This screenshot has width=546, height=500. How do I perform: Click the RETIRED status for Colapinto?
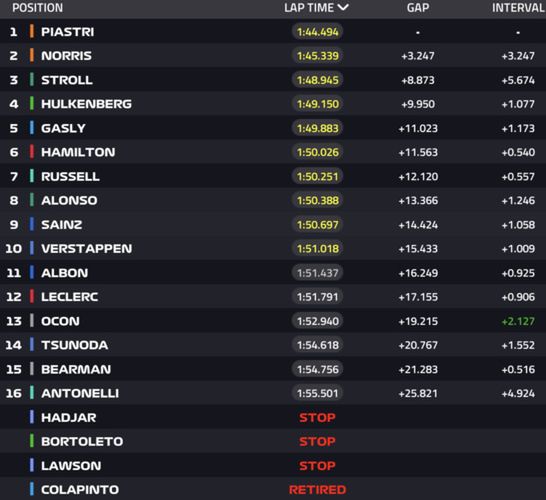[317, 490]
